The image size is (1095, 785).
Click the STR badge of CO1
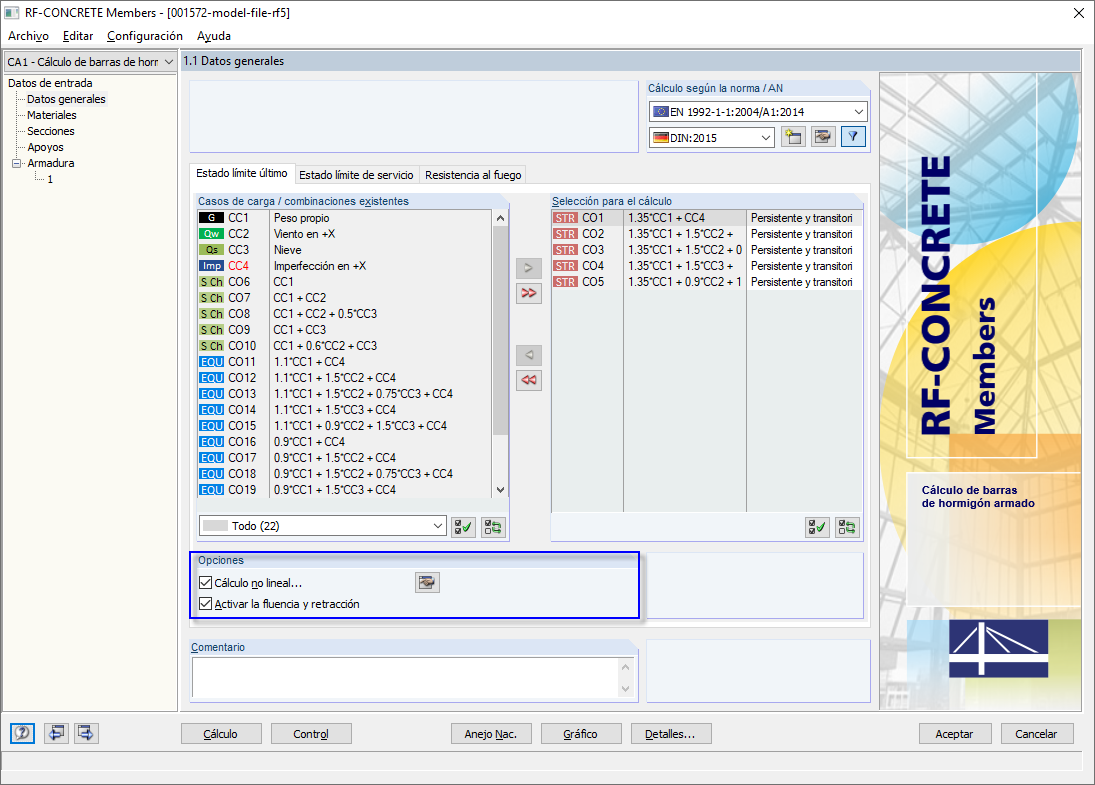pyautogui.click(x=566, y=218)
